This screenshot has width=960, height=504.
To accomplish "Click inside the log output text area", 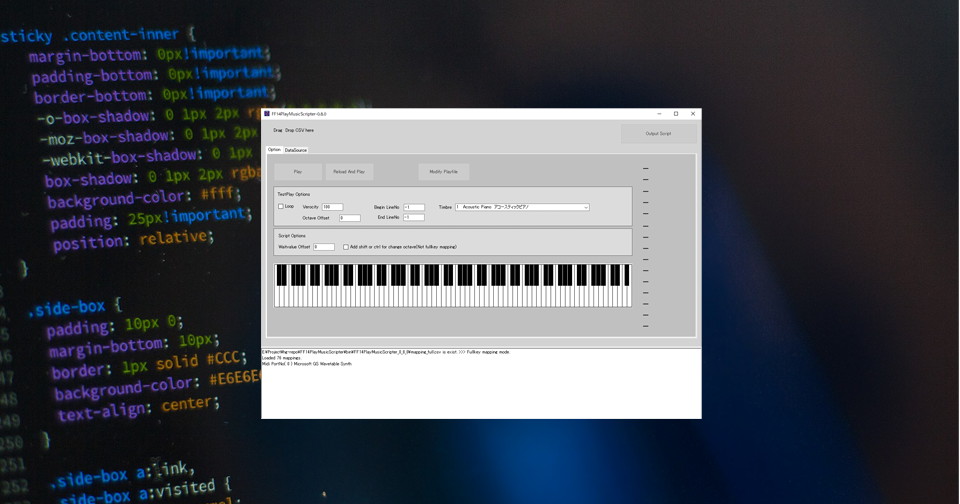I will (x=480, y=390).
